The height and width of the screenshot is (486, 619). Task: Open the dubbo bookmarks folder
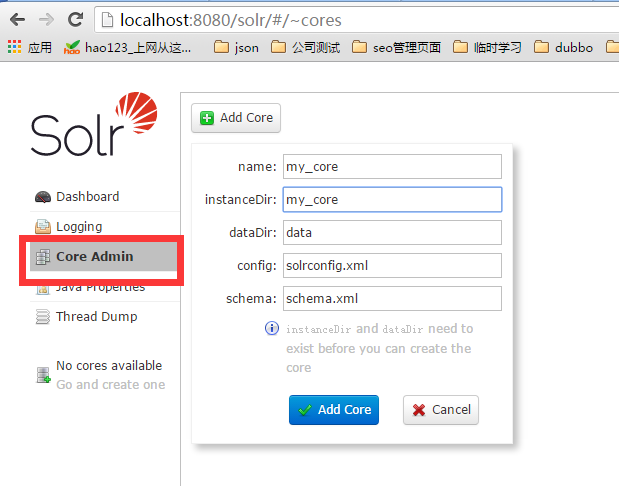pos(563,47)
